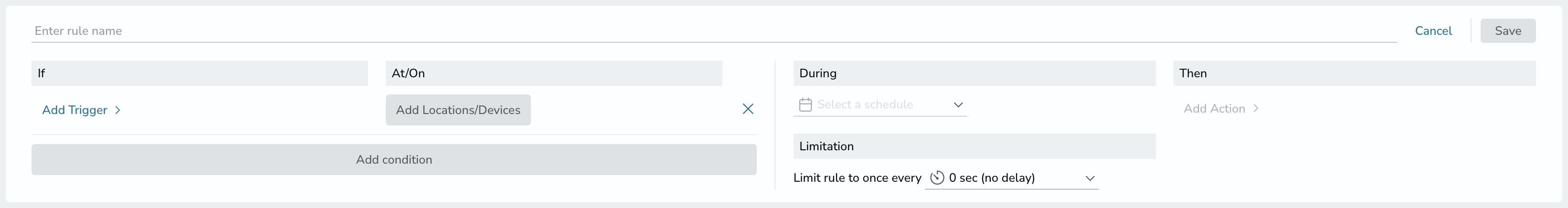The image size is (1568, 208).
Task: Click the chevron arrow beside Add Action
Action: coord(1256,108)
